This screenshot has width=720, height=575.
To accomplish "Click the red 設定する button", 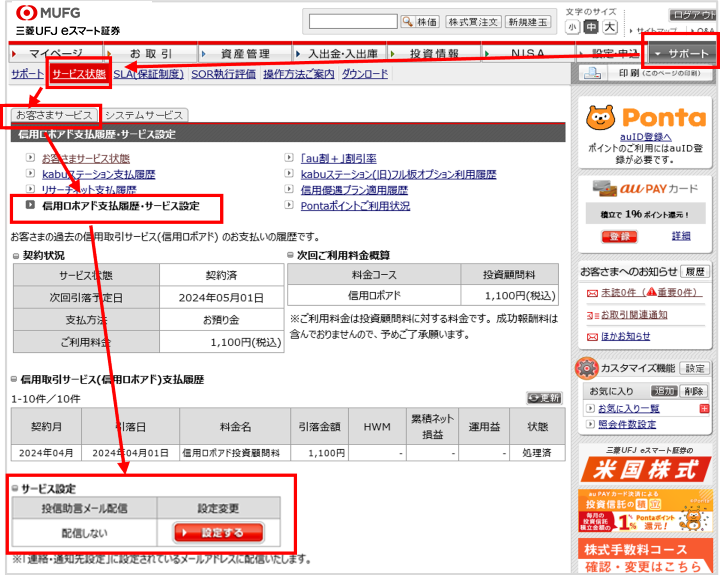I will tap(219, 533).
